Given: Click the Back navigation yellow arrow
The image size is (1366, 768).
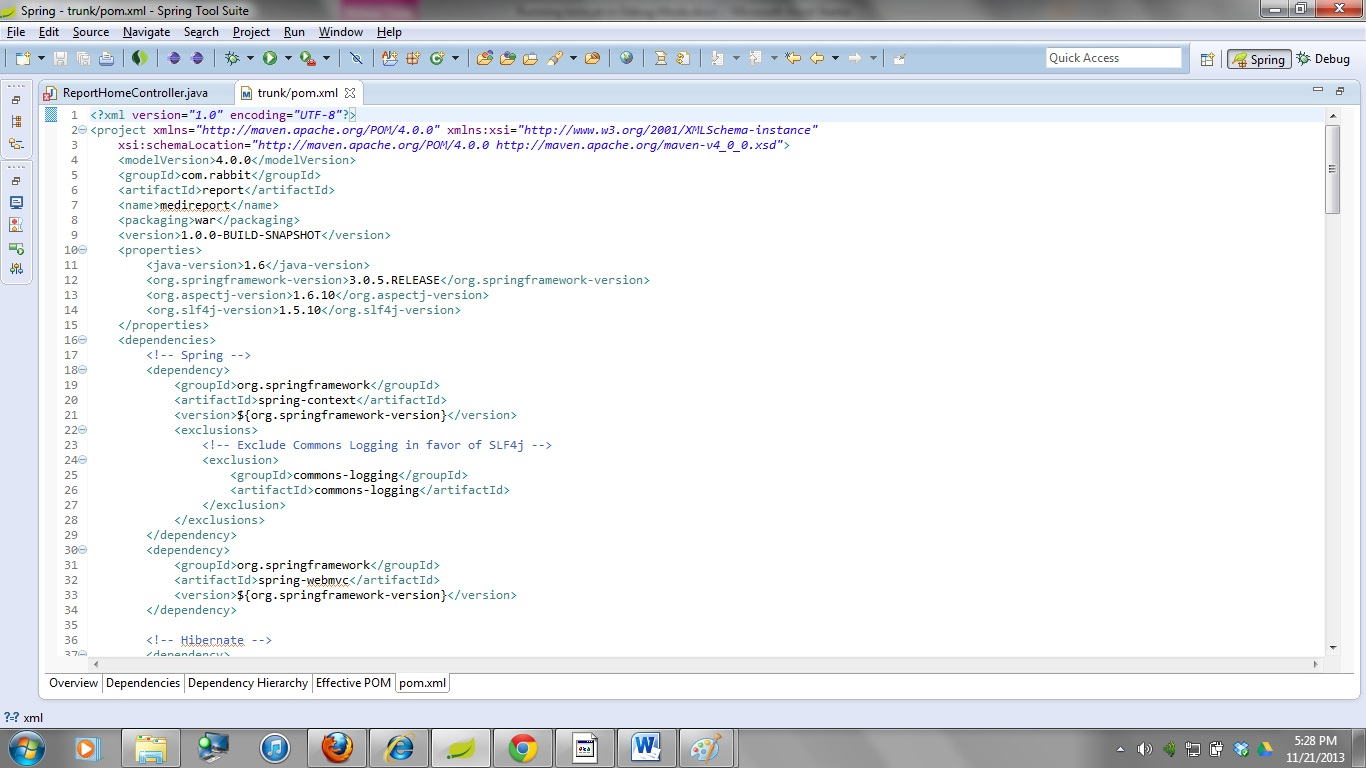Looking at the screenshot, I should point(817,58).
